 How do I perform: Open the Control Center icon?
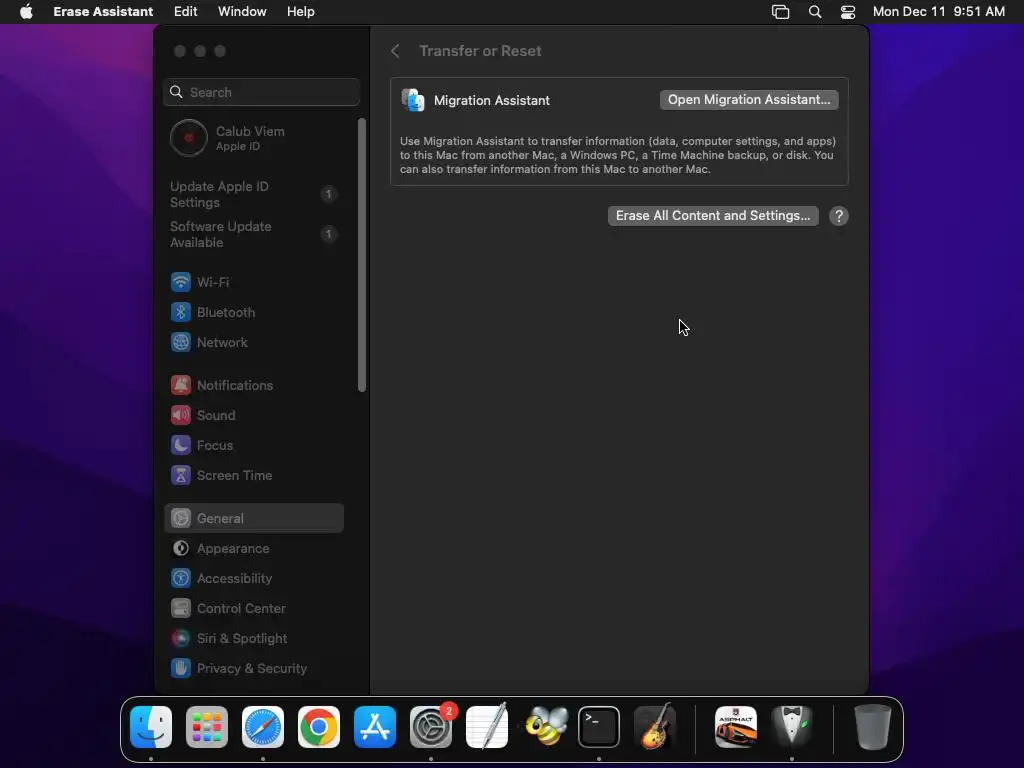tap(181, 609)
